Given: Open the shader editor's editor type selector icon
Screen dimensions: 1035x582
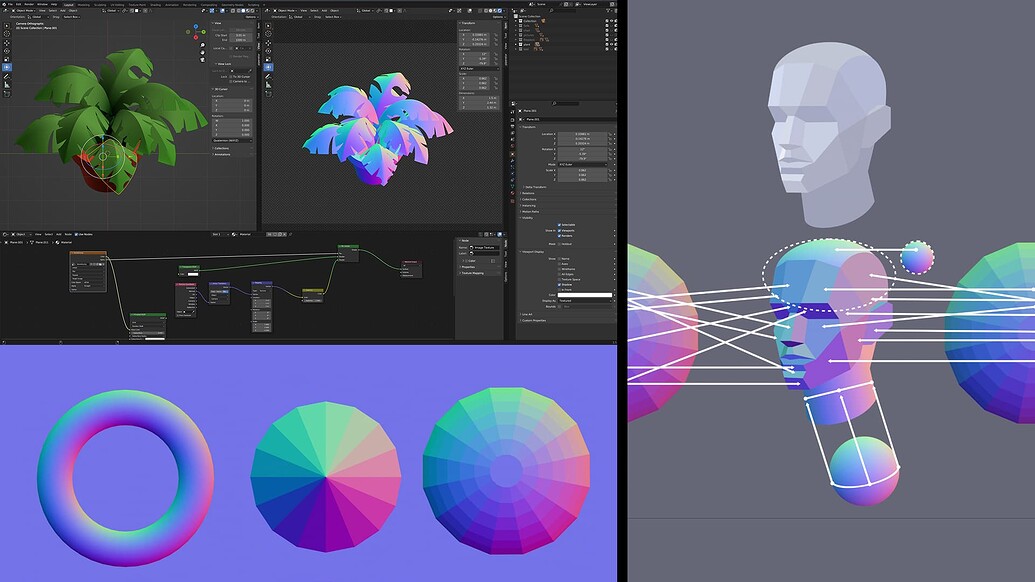Looking at the screenshot, I should click(x=5, y=233).
